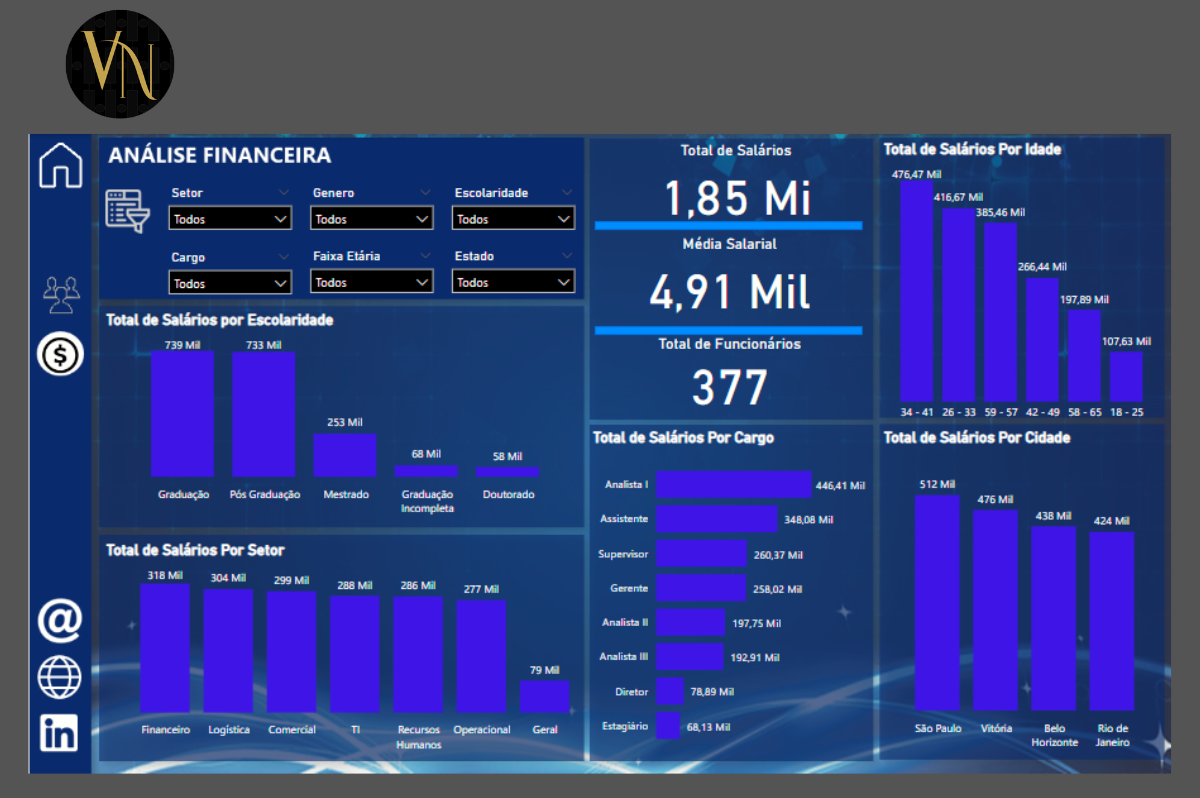Click the small chevron beside the Cargo title
1200x798 pixels.
point(284,257)
